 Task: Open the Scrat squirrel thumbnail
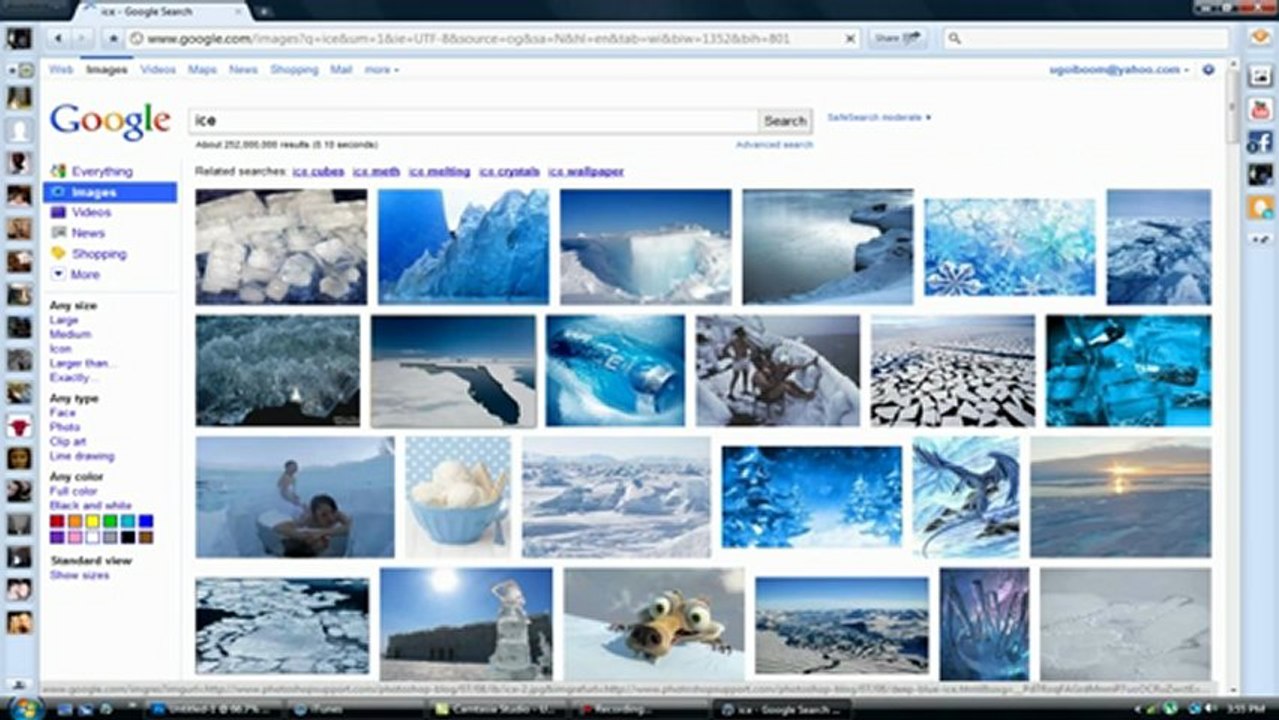(654, 624)
